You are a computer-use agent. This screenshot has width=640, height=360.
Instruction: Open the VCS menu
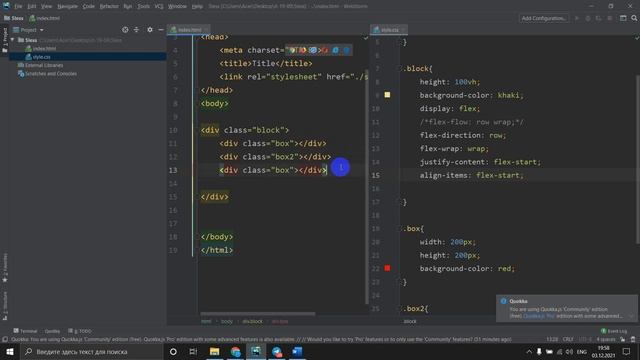(159, 6)
